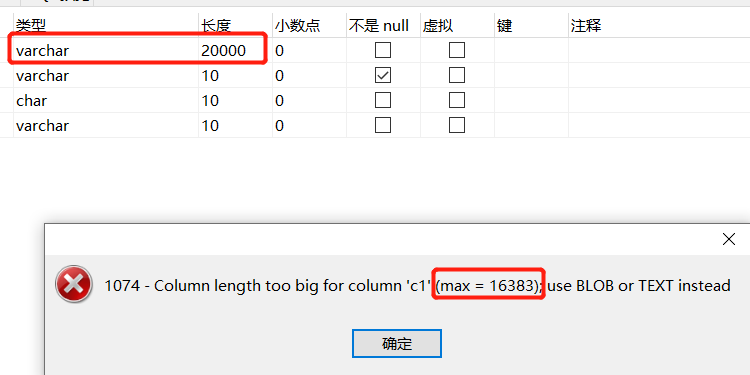Select the char type cell
This screenshot has width=750, height=375.
[x=106, y=100]
